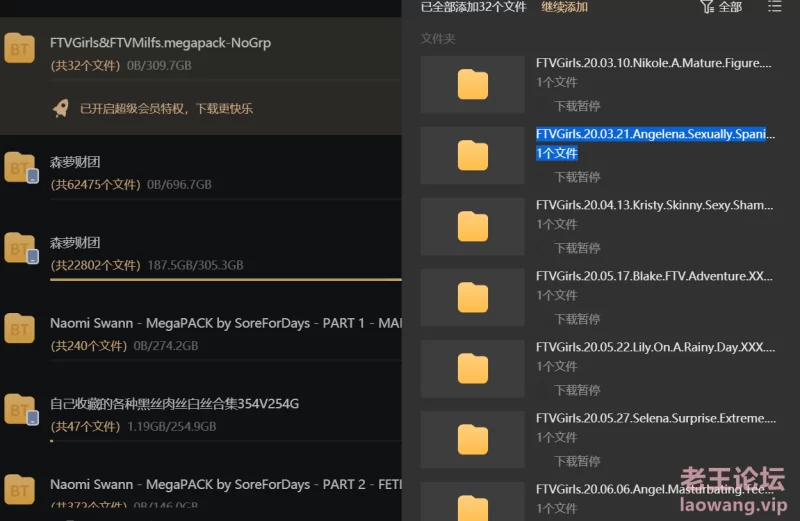The width and height of the screenshot is (800, 521).
Task: Click BT icon of 森萝财团 62475-file task
Action: [x=20, y=167]
